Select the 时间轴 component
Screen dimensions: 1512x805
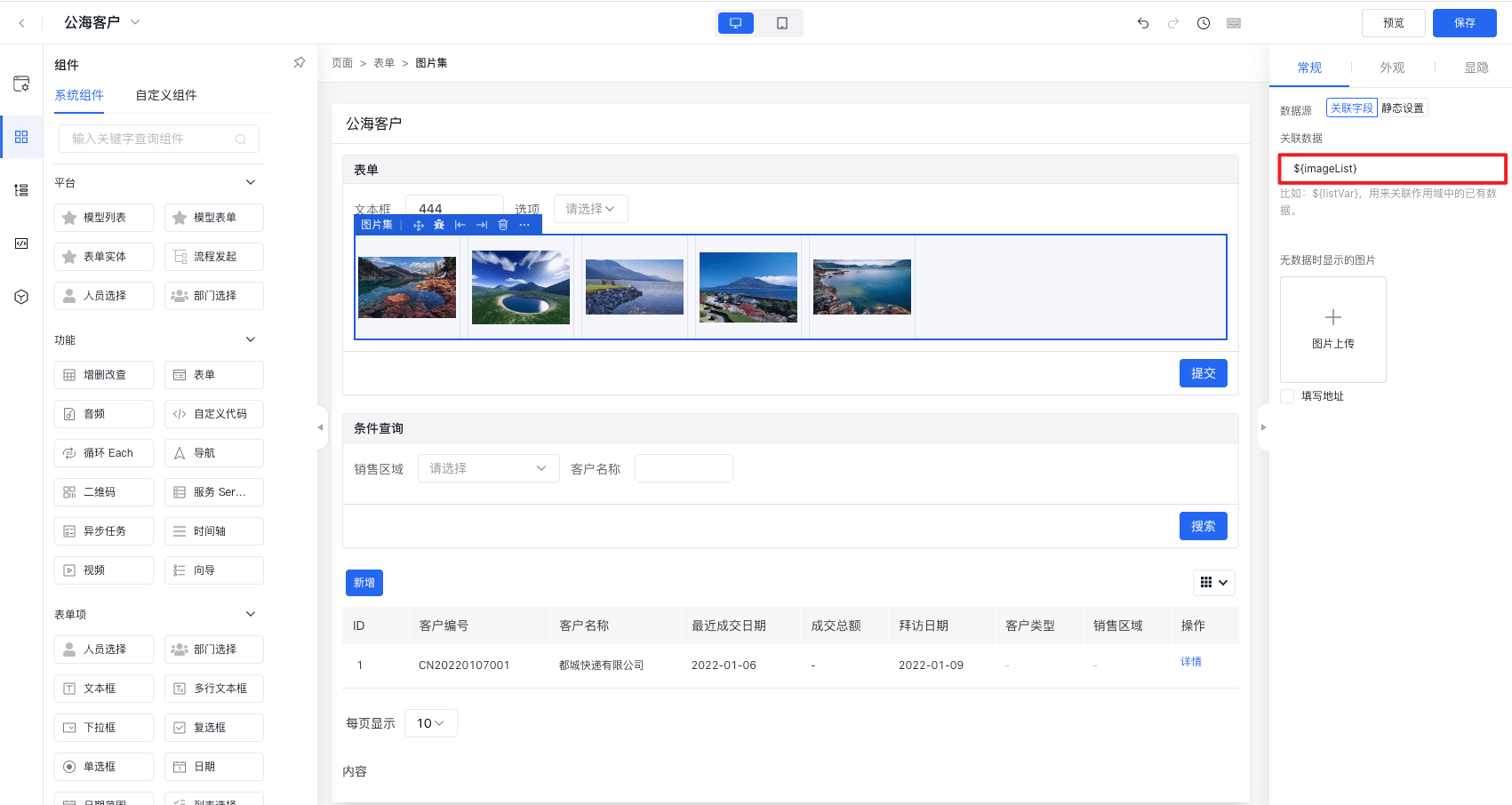pyautogui.click(x=214, y=531)
